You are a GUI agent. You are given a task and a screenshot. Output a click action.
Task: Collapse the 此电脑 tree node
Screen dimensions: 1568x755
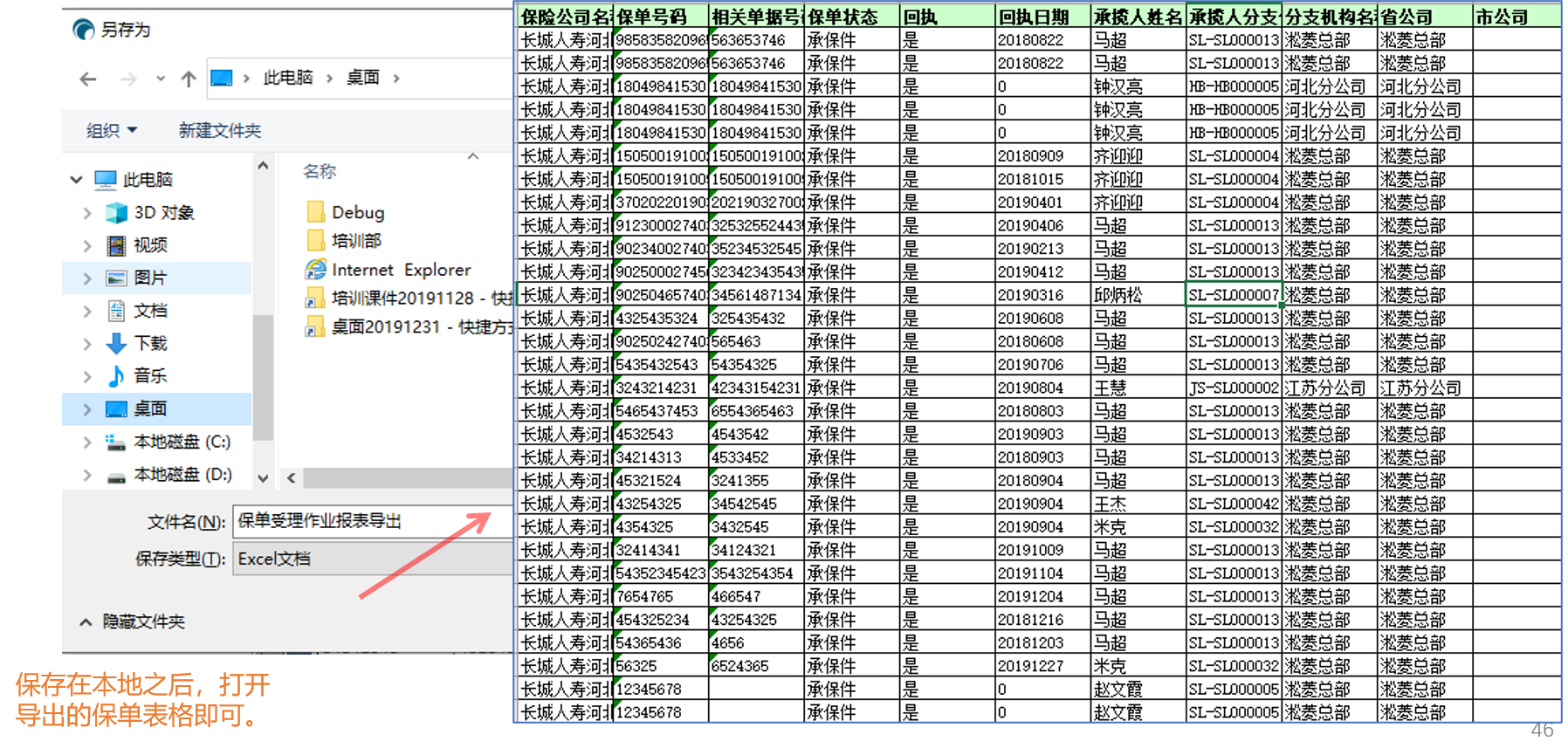(77, 180)
